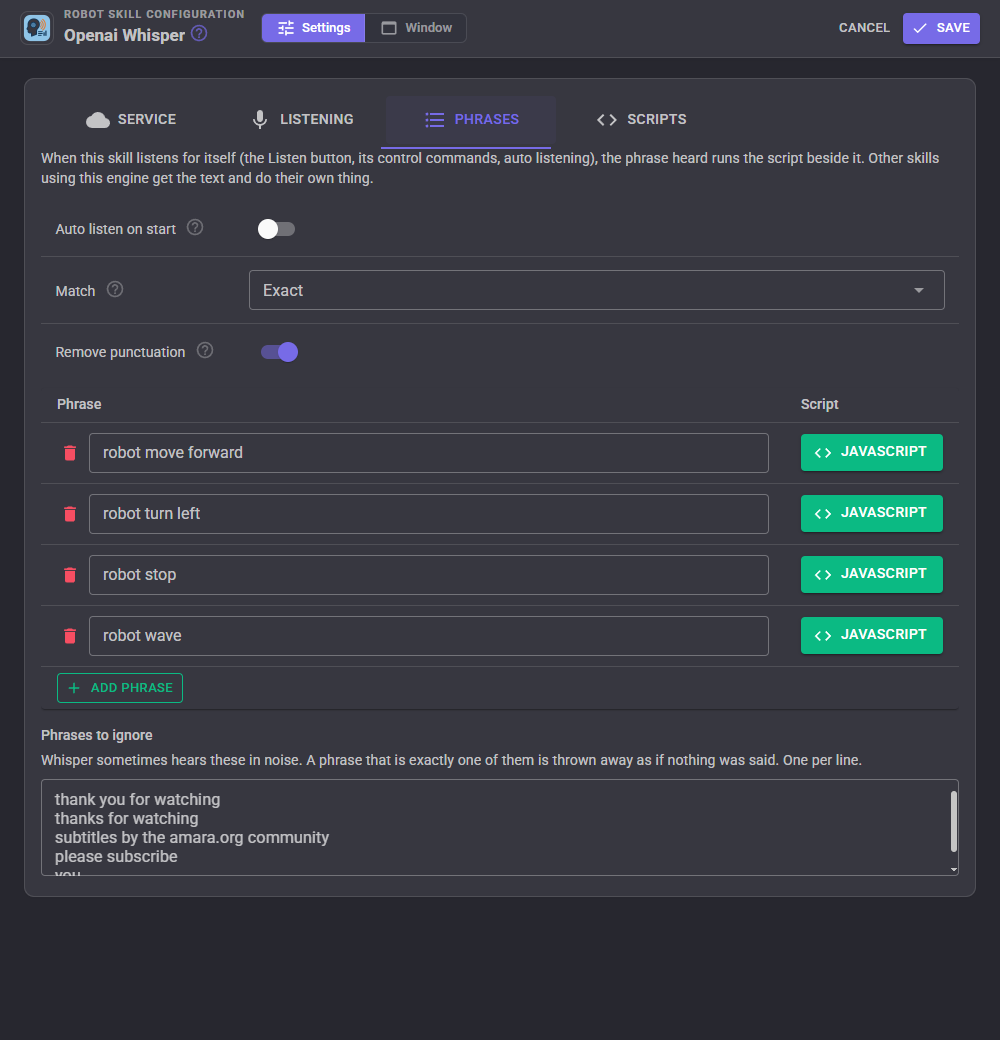Click help icon next to Match label
Viewport: 1000px width, 1040px height.
(x=115, y=289)
